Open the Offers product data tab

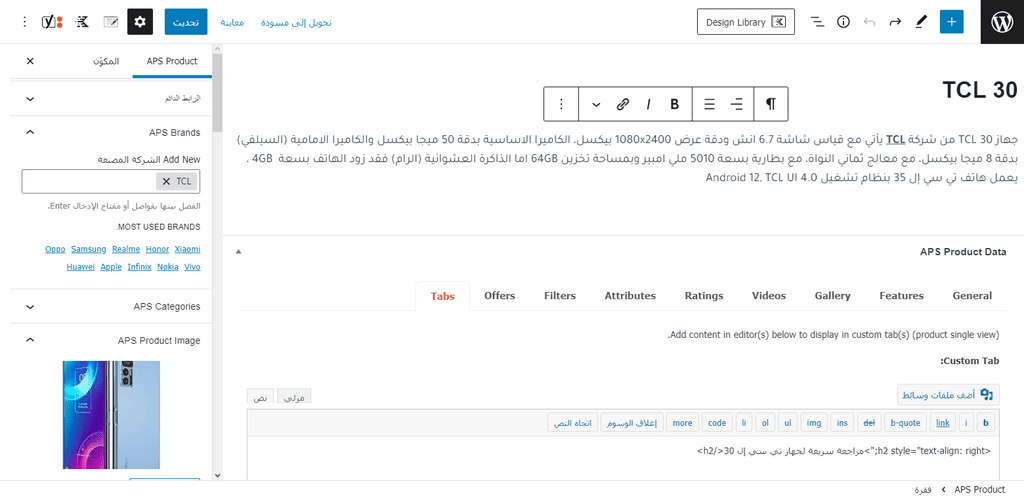click(x=500, y=296)
